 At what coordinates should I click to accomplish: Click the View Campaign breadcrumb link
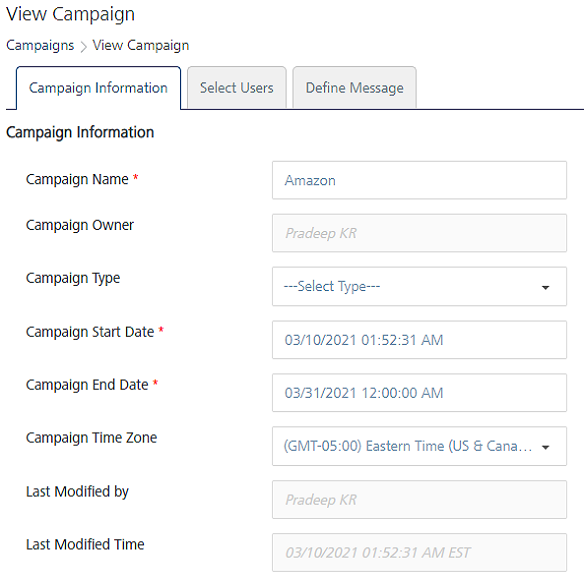(x=141, y=45)
